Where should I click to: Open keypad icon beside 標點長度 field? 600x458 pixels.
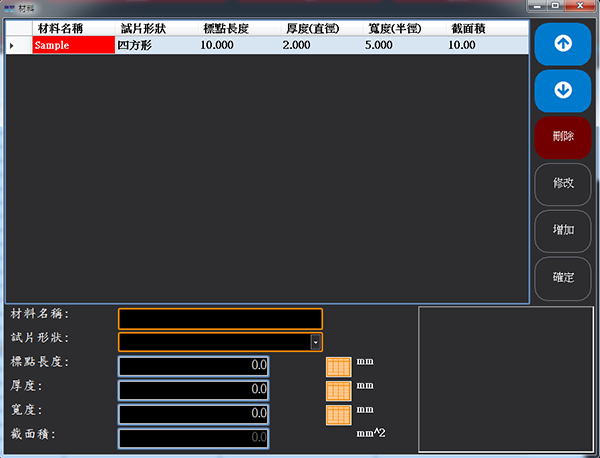tap(340, 366)
